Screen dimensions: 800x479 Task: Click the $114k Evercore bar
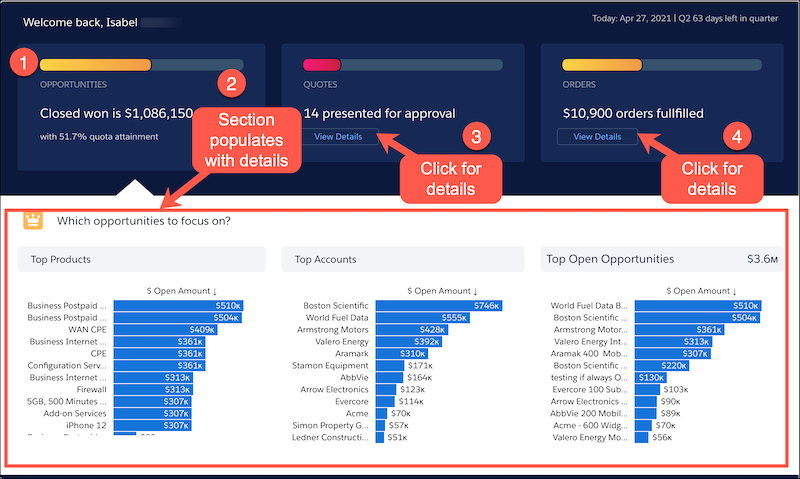click(385, 401)
